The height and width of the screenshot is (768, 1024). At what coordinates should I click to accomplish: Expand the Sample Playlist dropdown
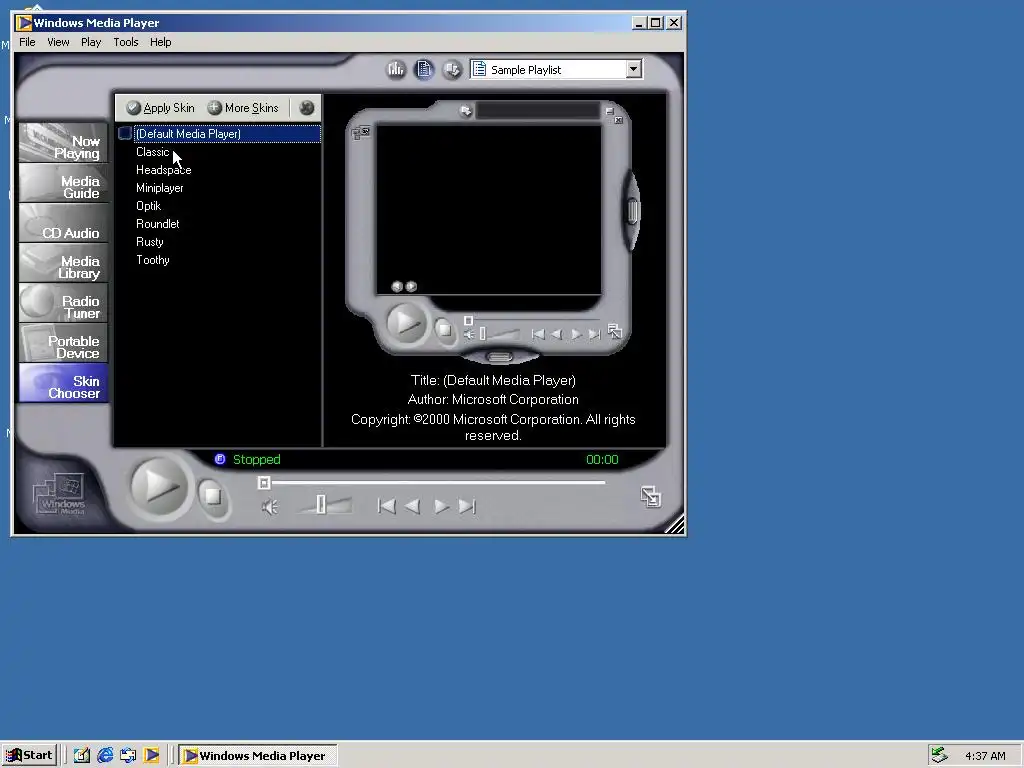(633, 69)
